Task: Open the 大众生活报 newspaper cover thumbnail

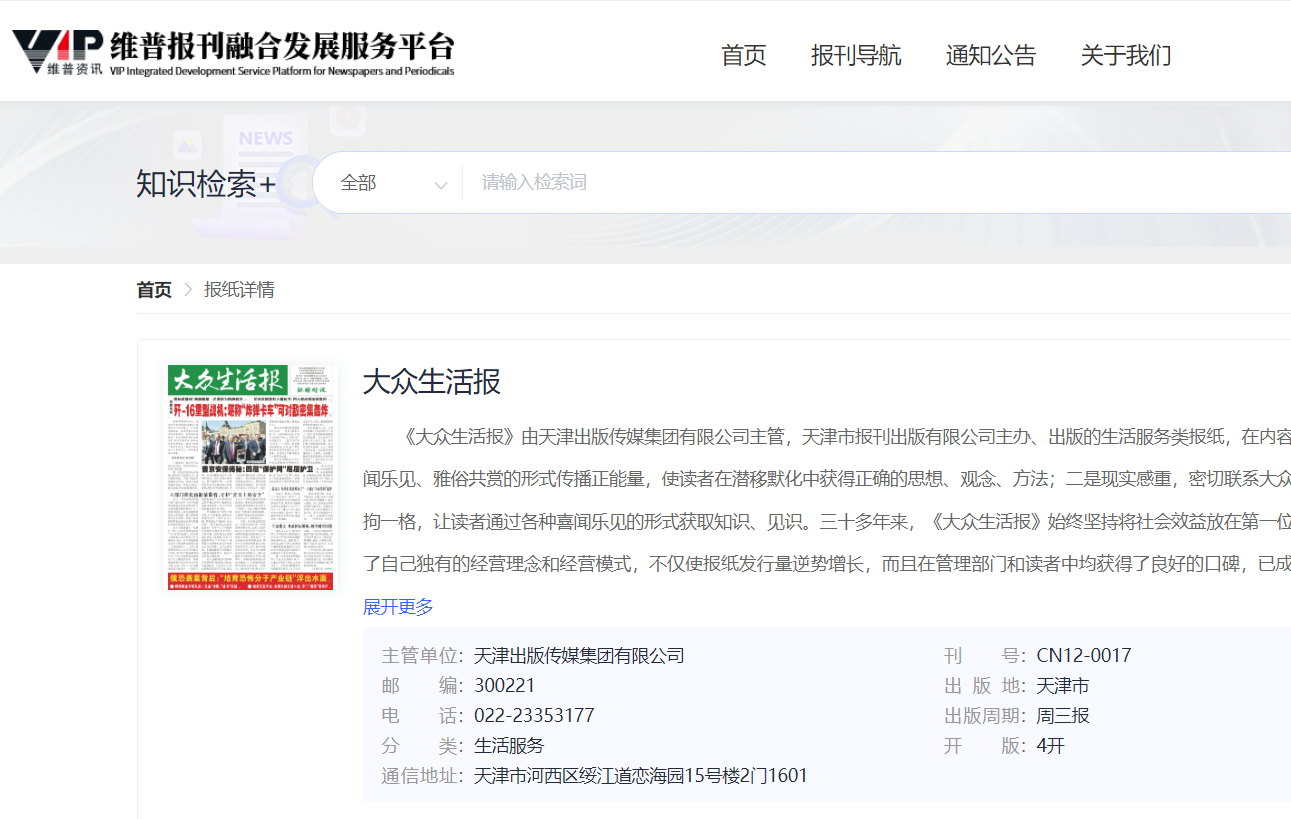Action: [251, 477]
